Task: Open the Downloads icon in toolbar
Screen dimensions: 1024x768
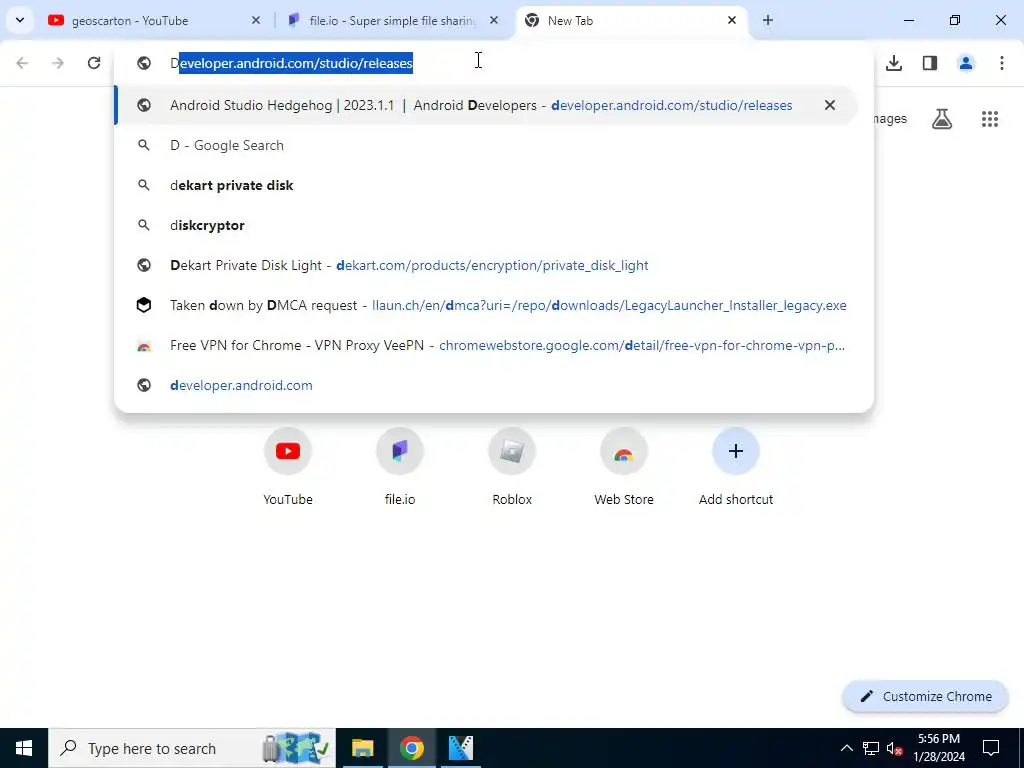Action: pos(894,63)
